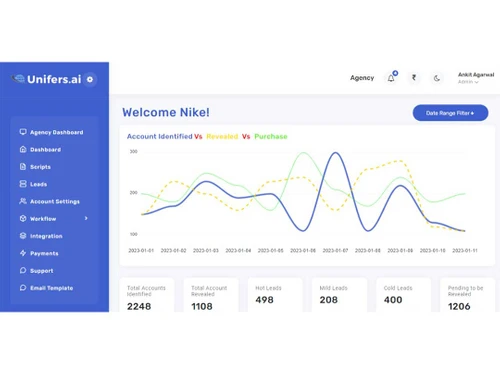Click the Unifers.ai logo icon
This screenshot has width=500, height=375.
point(18,79)
